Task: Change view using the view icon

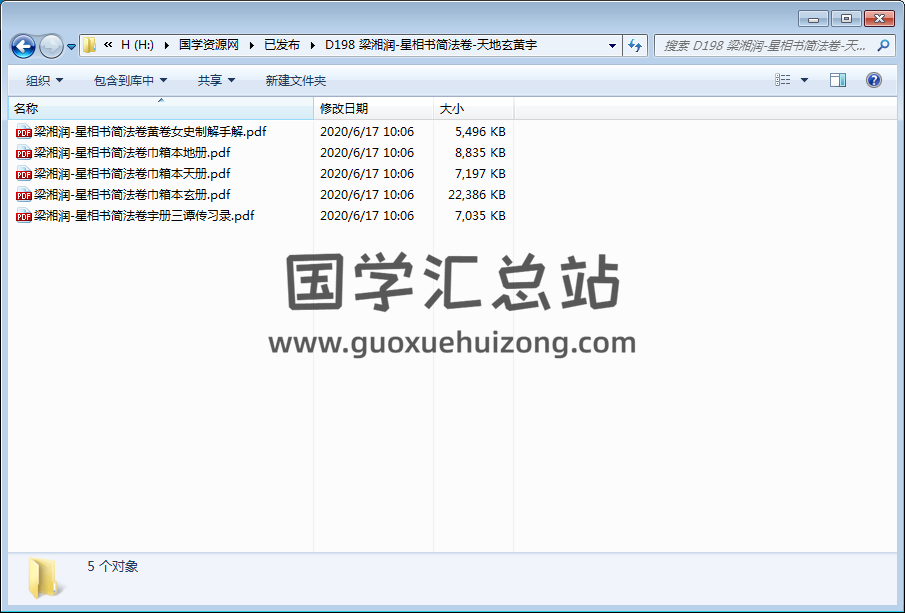Action: click(783, 80)
